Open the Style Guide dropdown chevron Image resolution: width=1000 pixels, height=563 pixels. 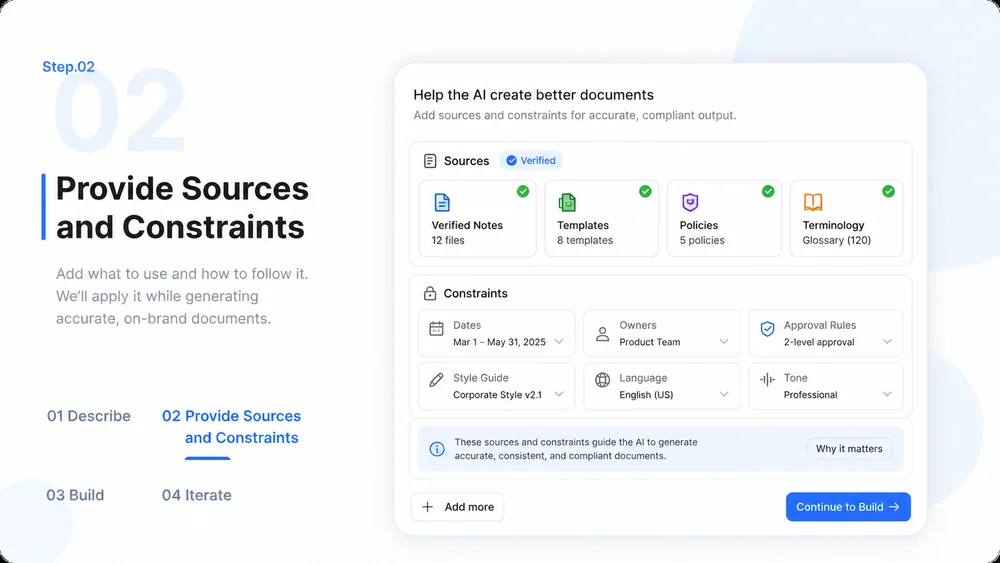point(559,395)
